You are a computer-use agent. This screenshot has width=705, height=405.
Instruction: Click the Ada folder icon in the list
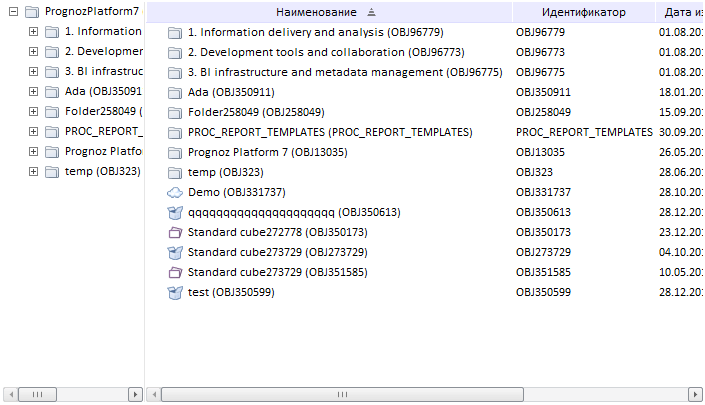coord(175,92)
